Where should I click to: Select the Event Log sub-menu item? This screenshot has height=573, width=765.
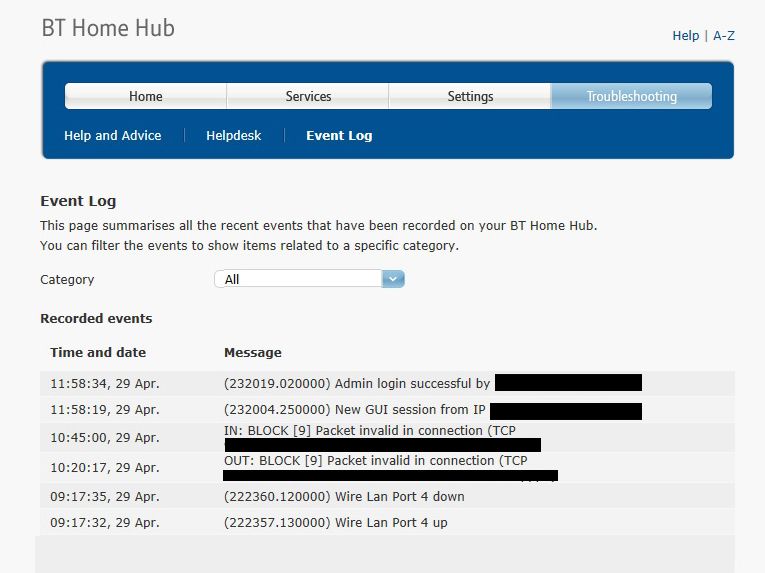tap(339, 136)
